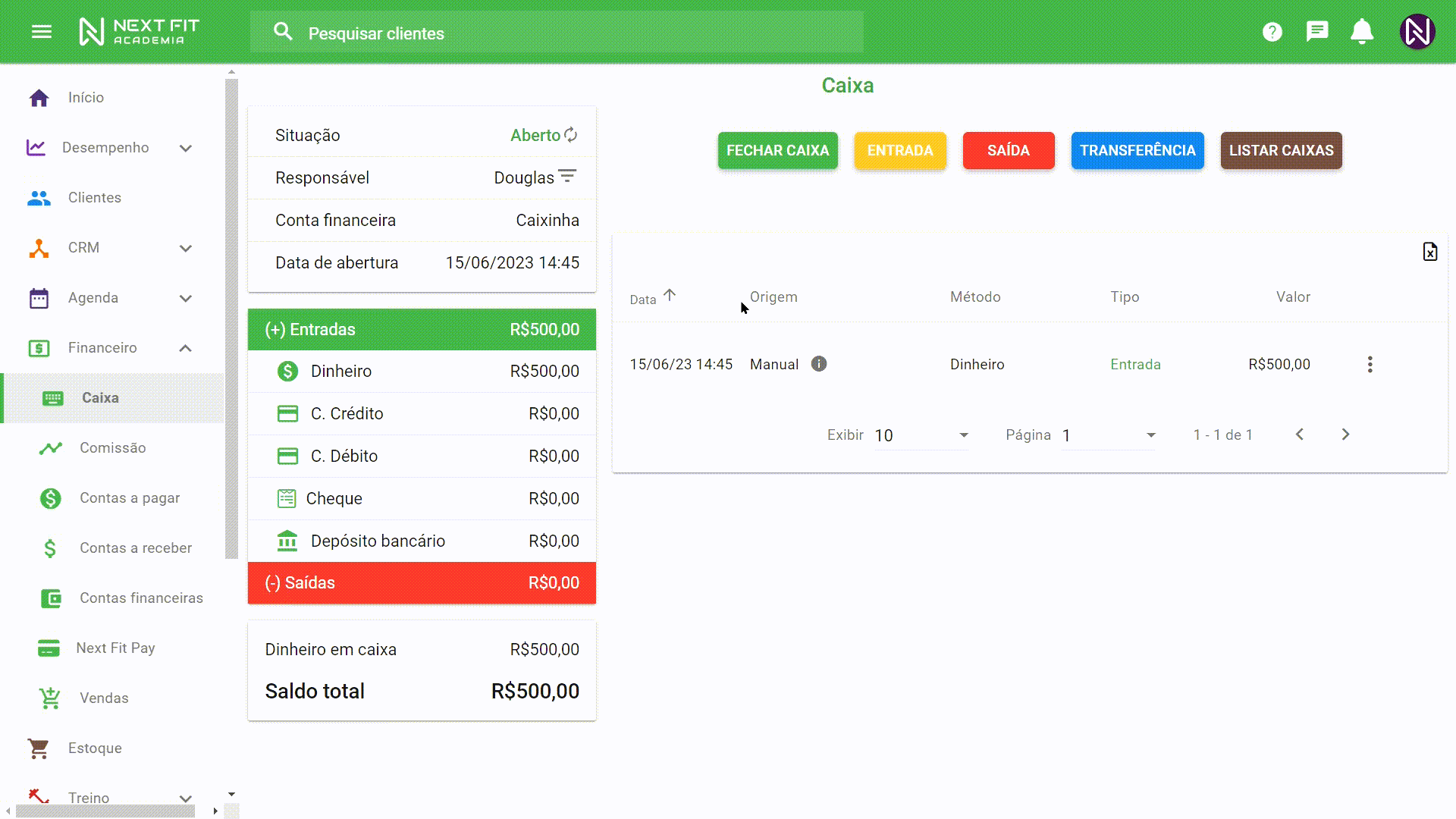Open the Exibir rows-per-page dropdown

[x=921, y=435]
